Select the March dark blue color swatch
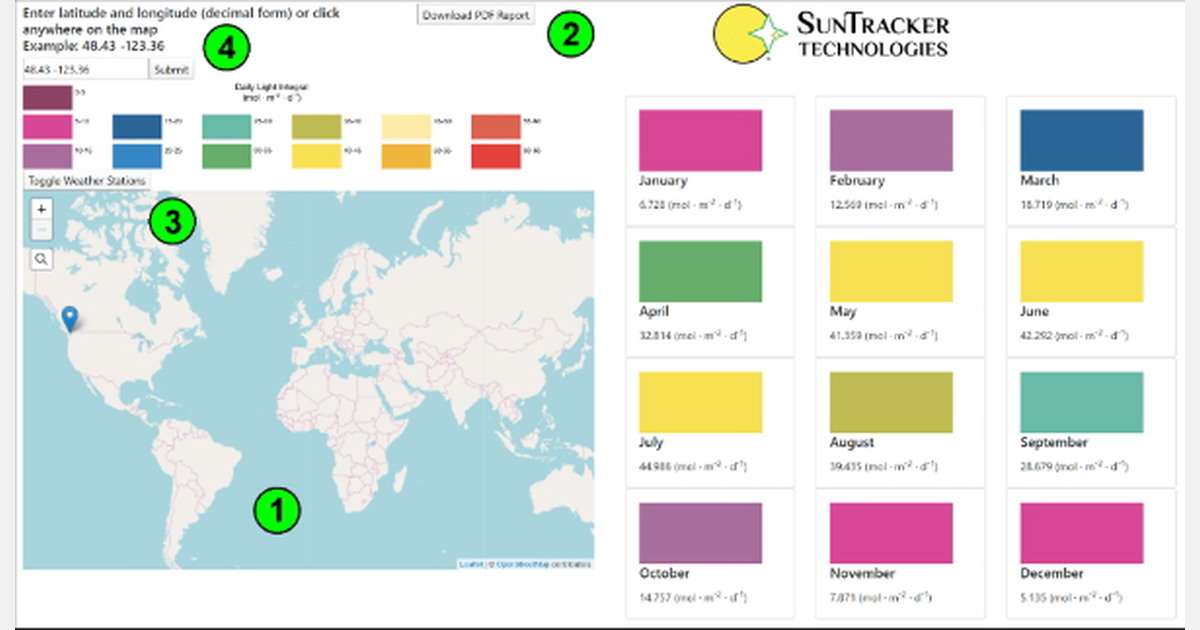Screen dimensions: 1200x630 coord(1080,140)
